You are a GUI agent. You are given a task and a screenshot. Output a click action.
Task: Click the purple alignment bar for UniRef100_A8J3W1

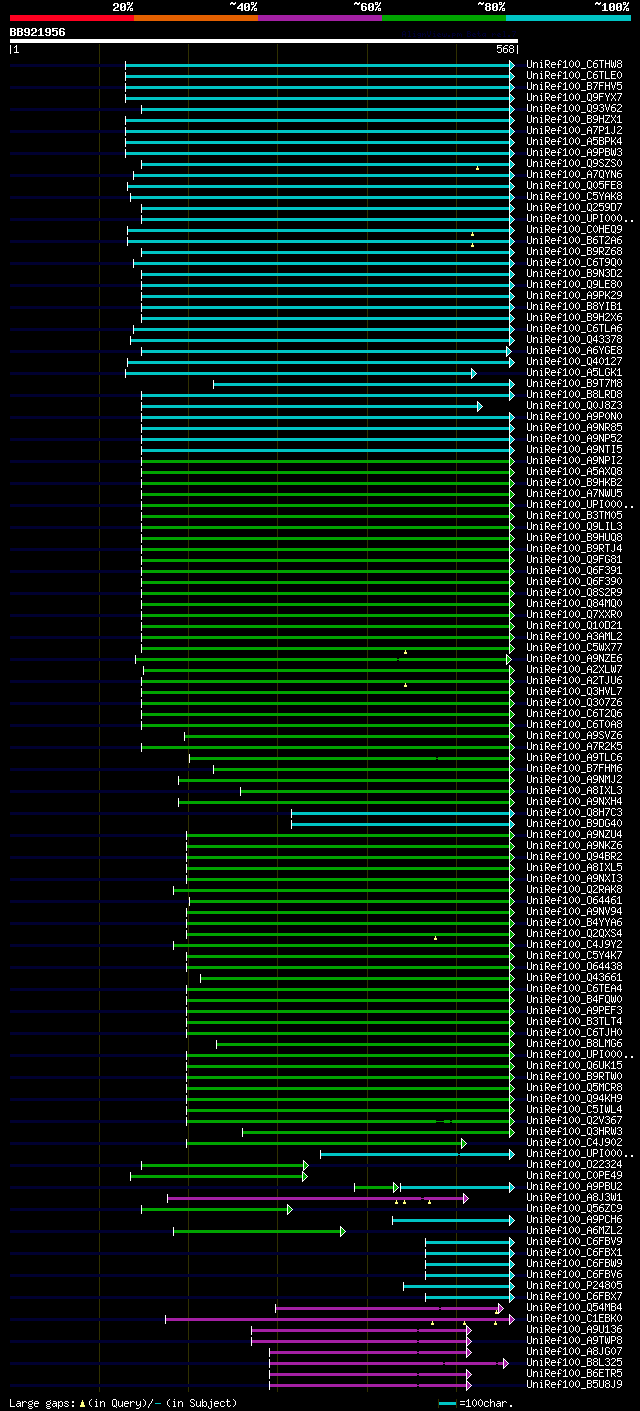317,1198
